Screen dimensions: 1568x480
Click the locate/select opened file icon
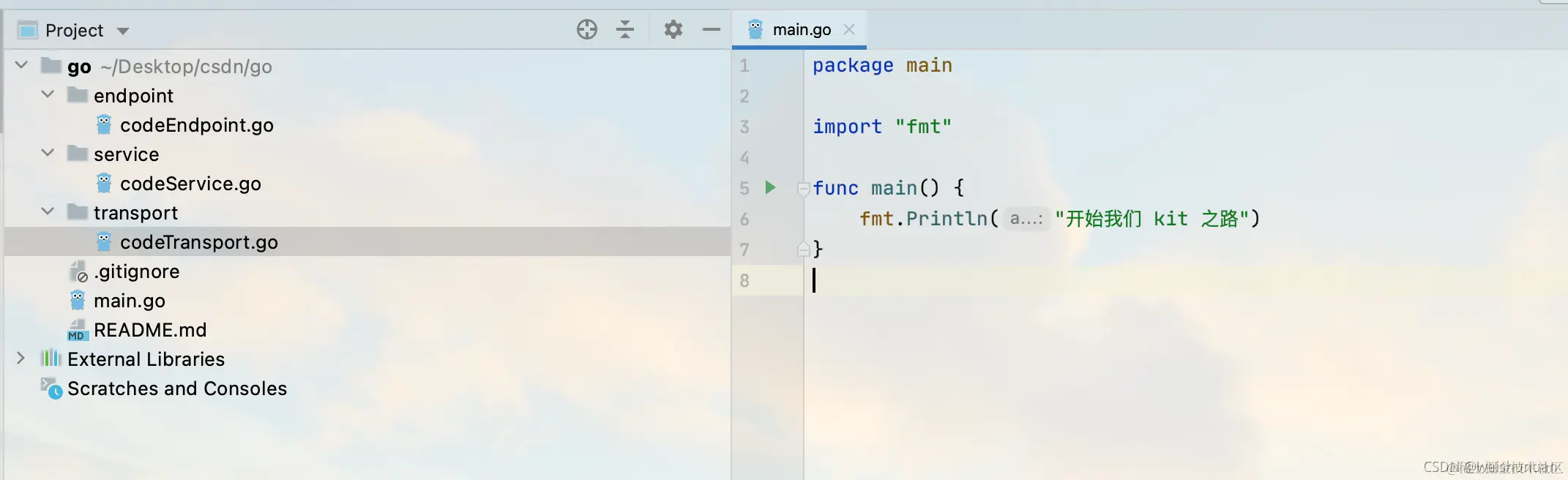point(587,30)
